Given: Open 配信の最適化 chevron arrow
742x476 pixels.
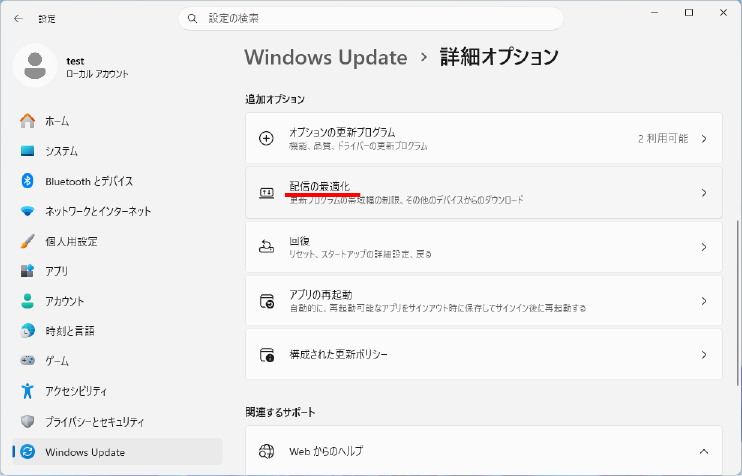Looking at the screenshot, I should 704,193.
